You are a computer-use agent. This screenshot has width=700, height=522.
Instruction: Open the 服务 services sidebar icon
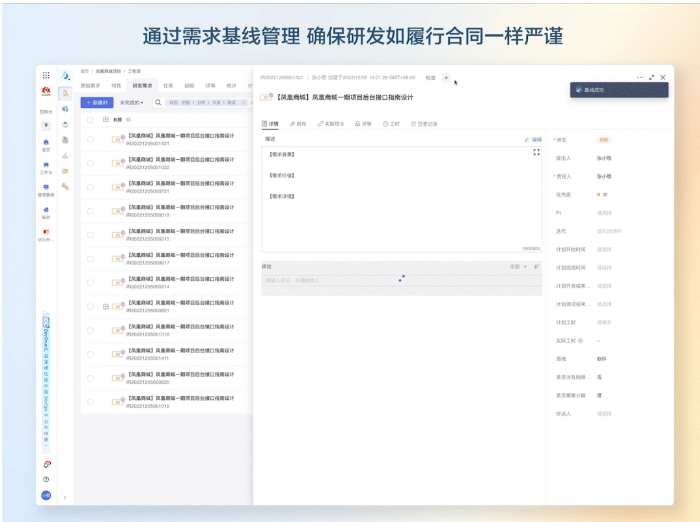[x=46, y=209]
